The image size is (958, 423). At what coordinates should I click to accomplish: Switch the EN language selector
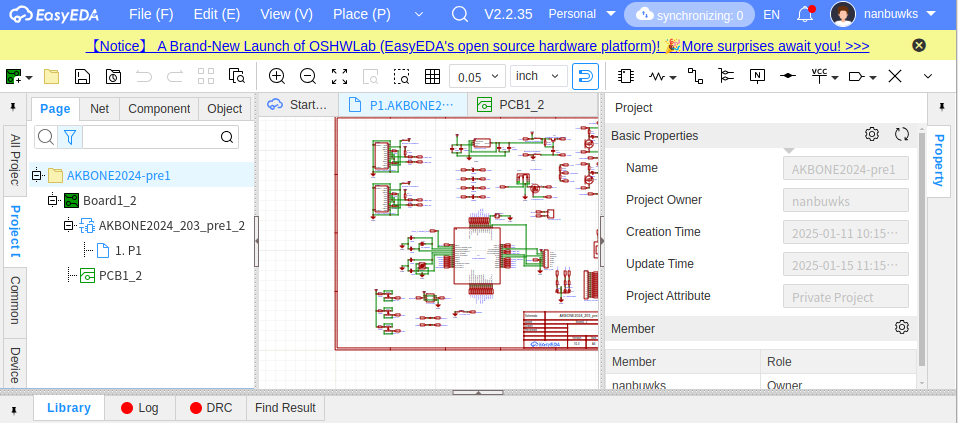[x=772, y=15]
